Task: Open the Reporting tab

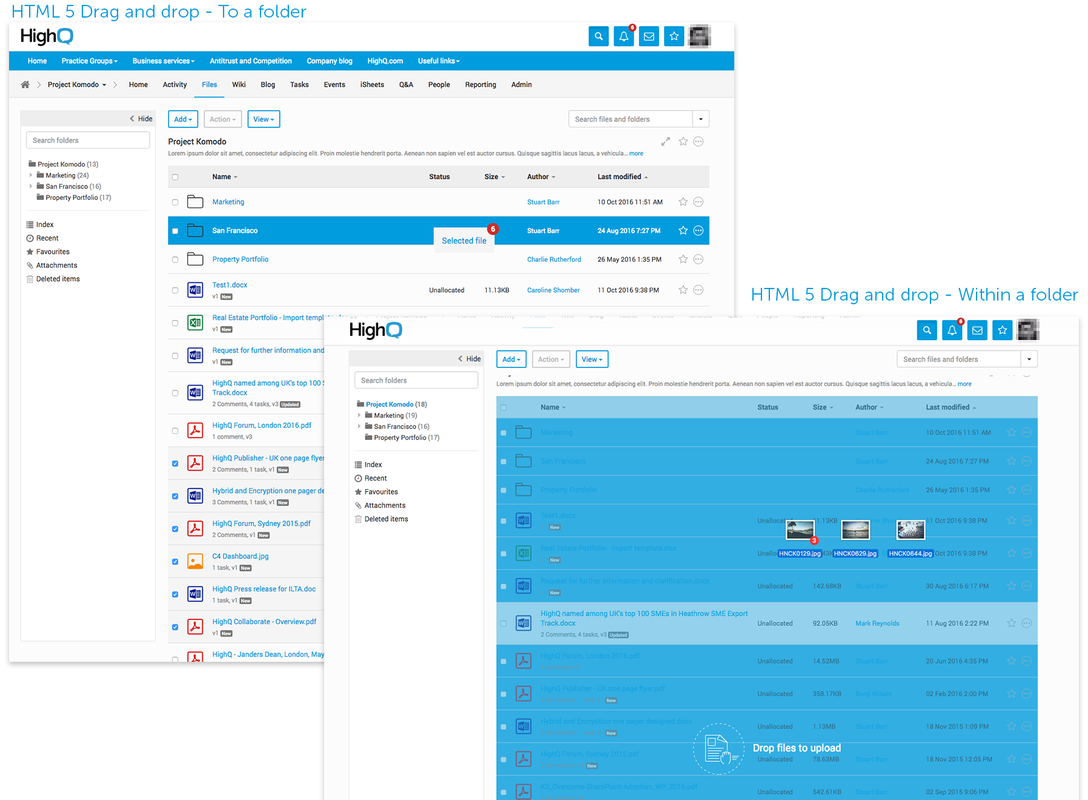Action: point(480,85)
